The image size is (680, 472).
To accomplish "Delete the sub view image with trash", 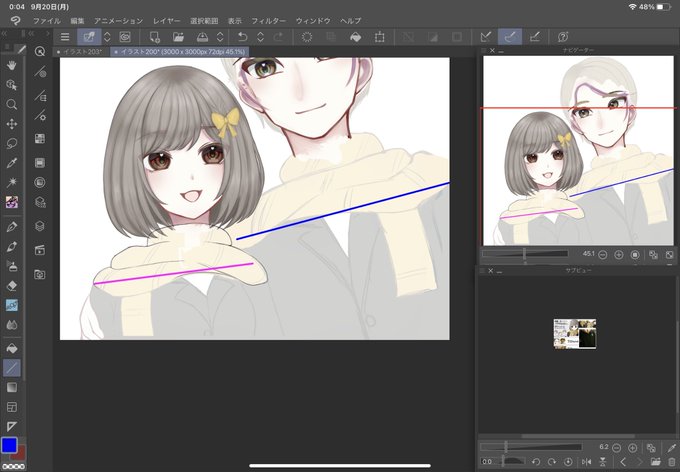I will point(672,462).
